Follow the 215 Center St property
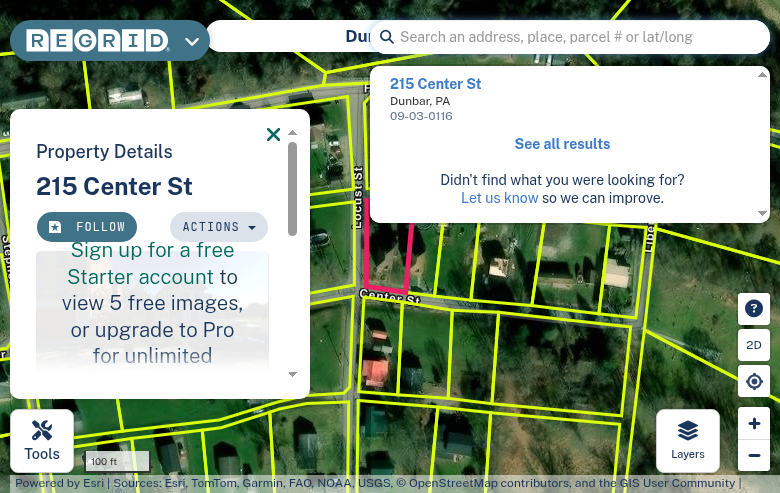780x493 pixels. pyautogui.click(x=87, y=227)
